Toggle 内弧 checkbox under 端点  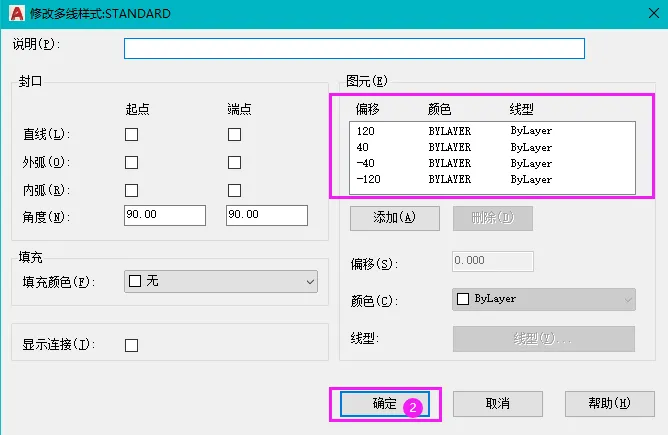pyautogui.click(x=234, y=190)
